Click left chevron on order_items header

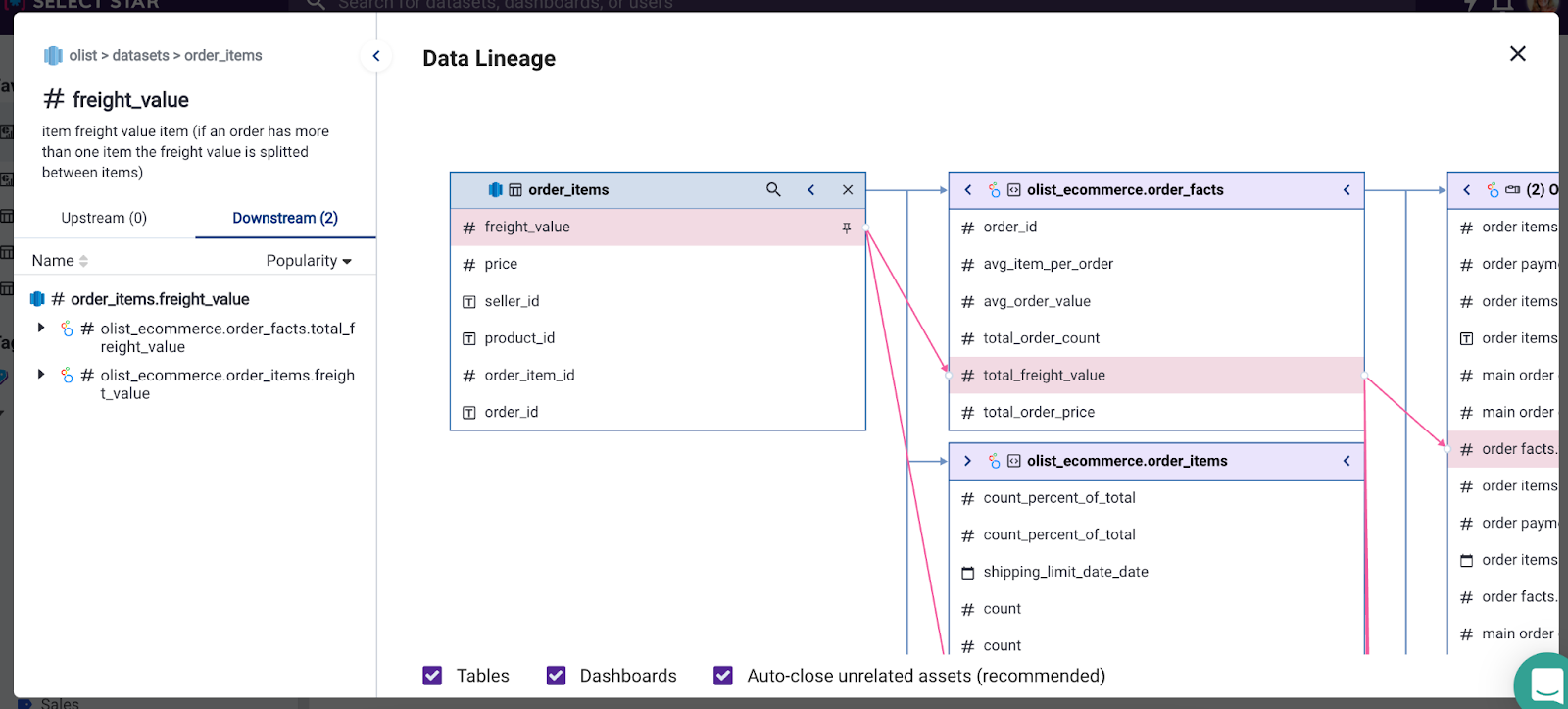coord(810,189)
